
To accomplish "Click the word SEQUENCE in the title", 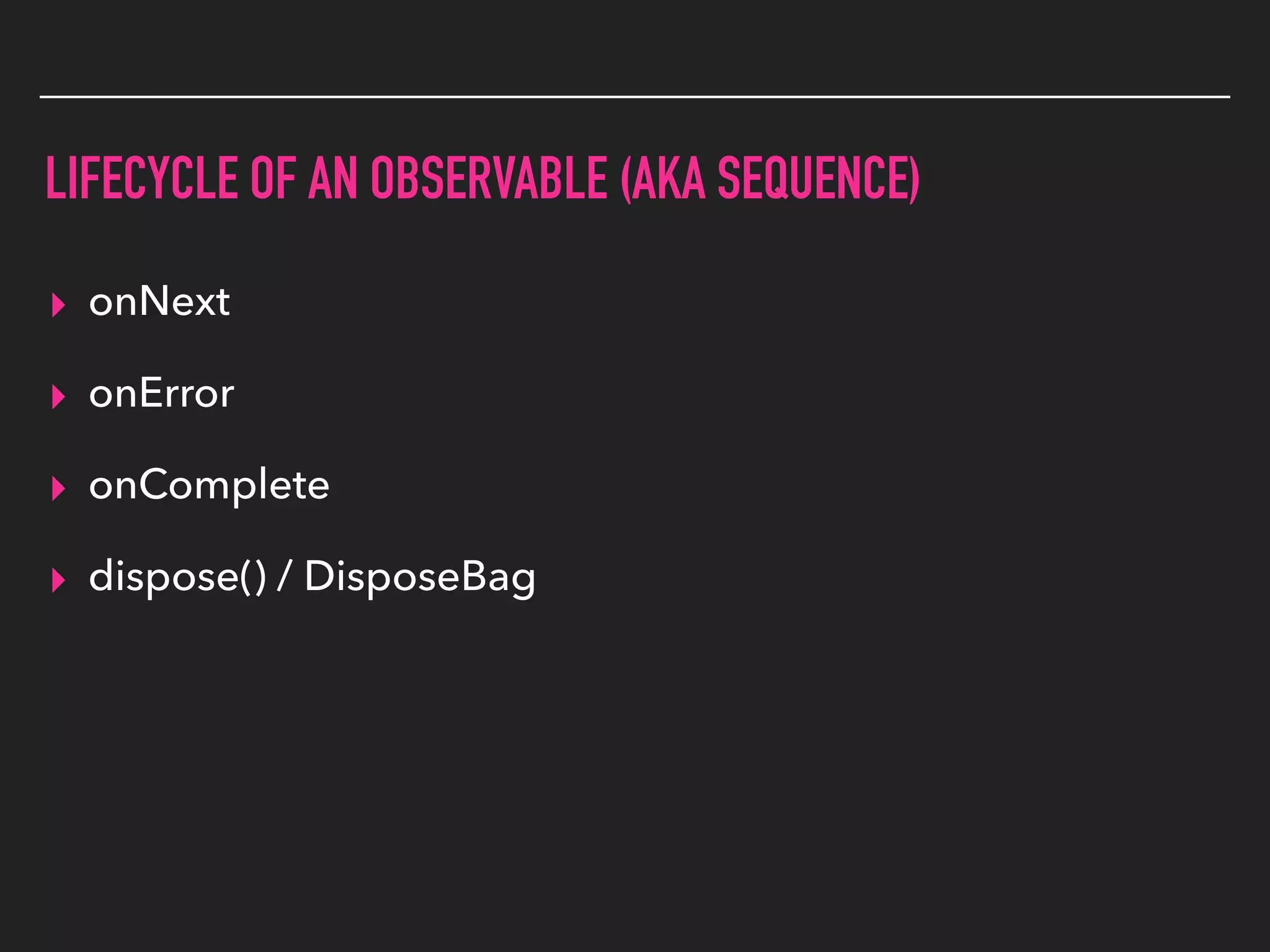I will tap(819, 178).
